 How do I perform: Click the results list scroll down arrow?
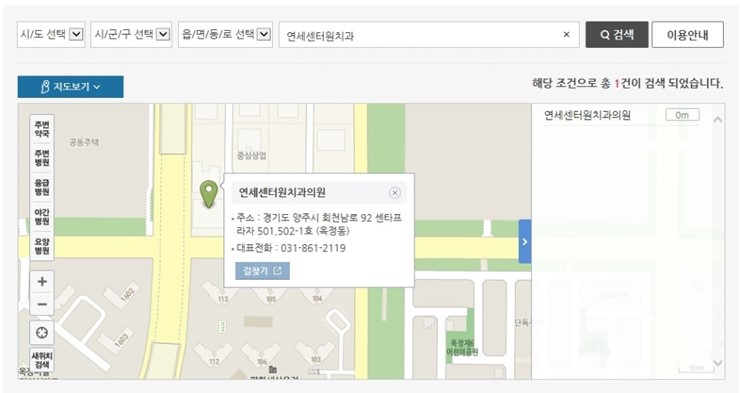717,363
